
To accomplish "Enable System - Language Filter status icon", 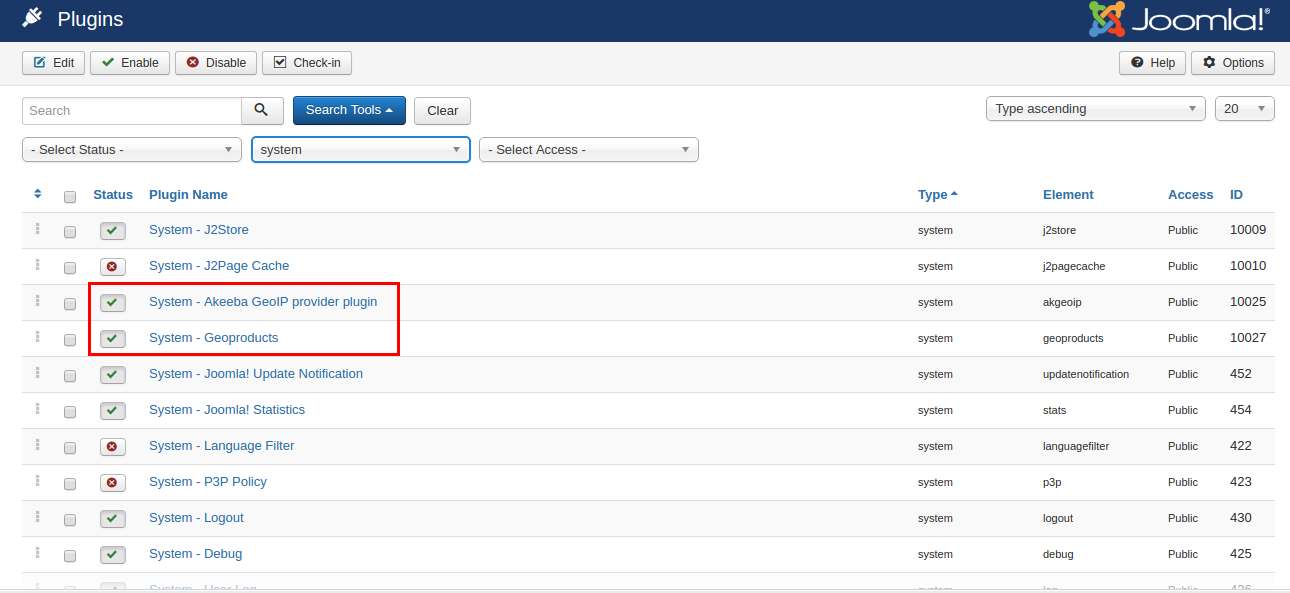I will 112,447.
